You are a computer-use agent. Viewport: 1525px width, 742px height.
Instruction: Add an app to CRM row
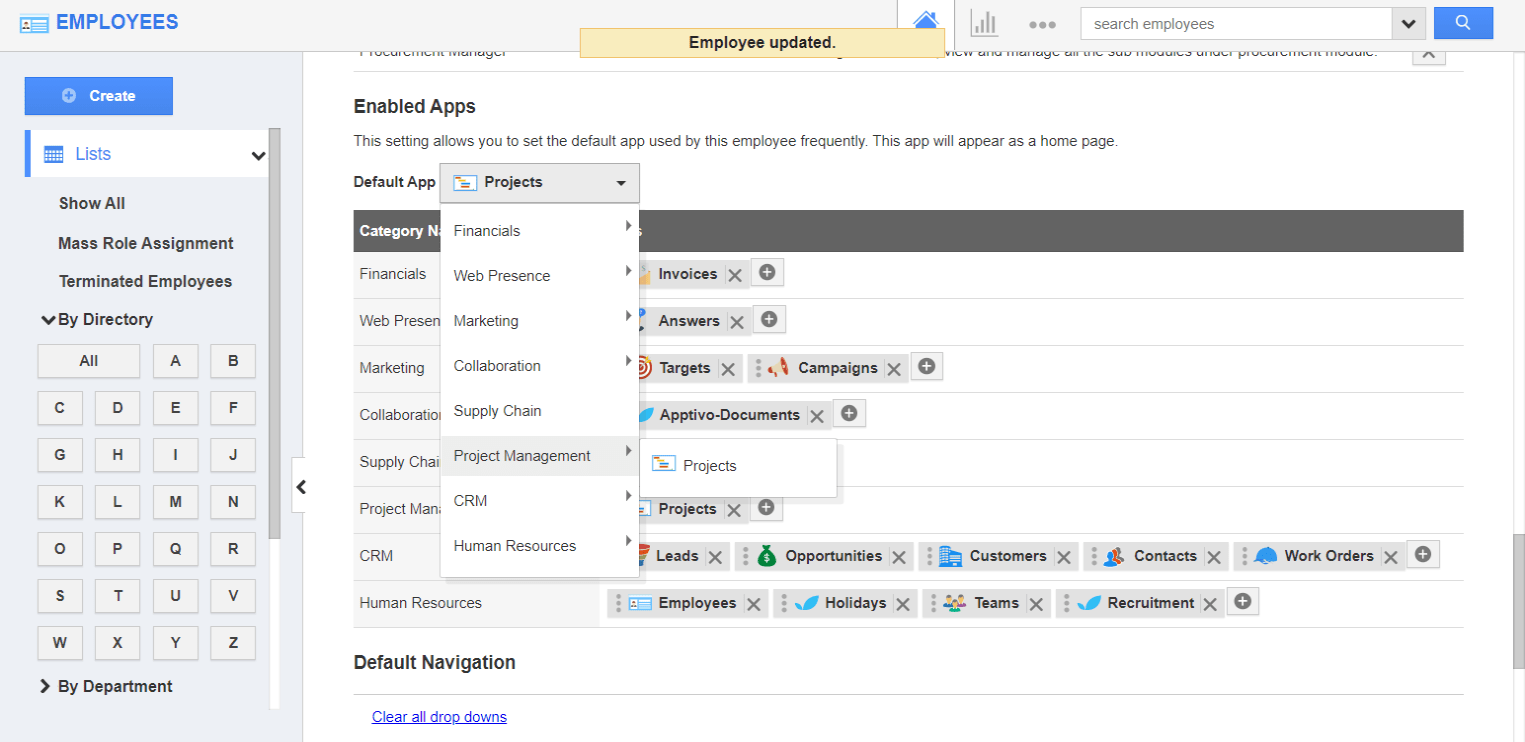click(x=1423, y=554)
